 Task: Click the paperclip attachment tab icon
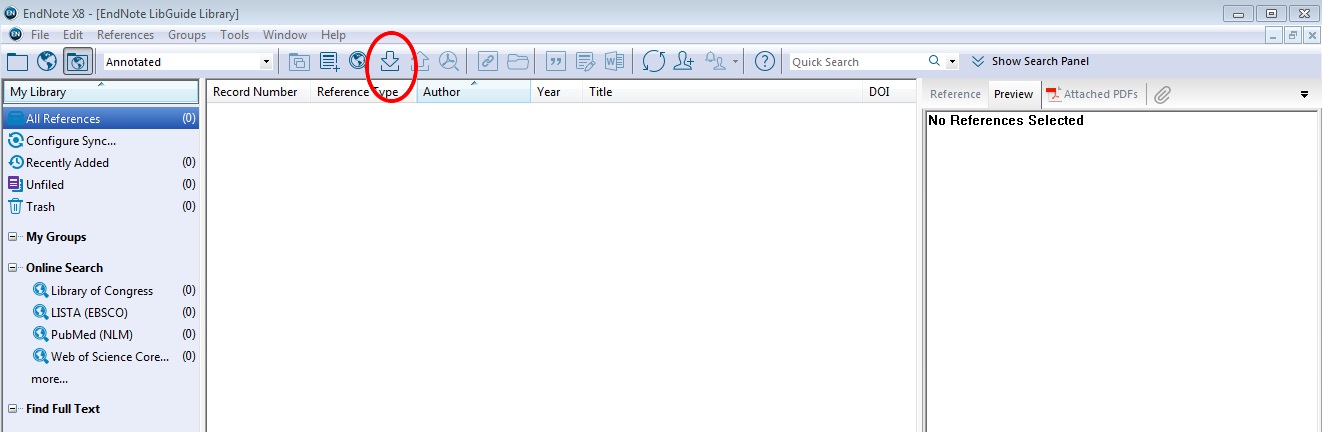click(1162, 94)
